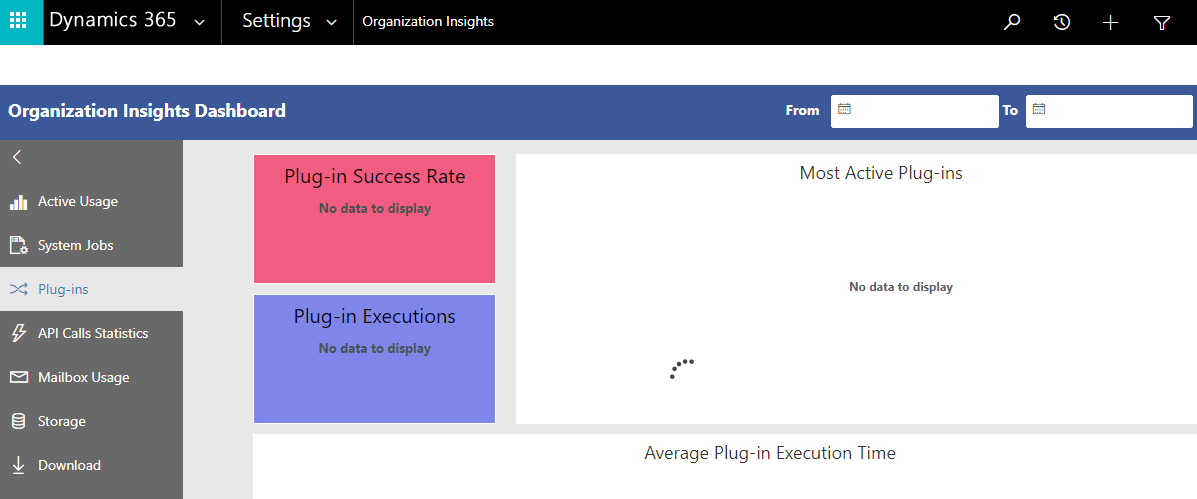
Task: Click the Plug-in Success Rate tile
Action: click(374, 219)
